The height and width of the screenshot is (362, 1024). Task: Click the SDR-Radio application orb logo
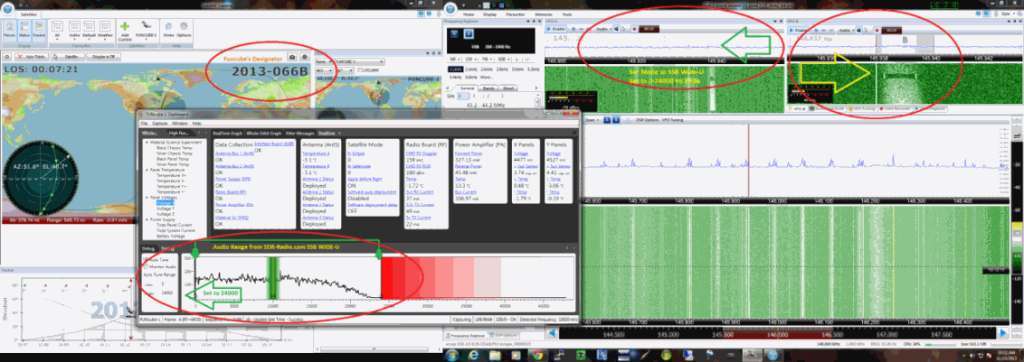(451, 10)
